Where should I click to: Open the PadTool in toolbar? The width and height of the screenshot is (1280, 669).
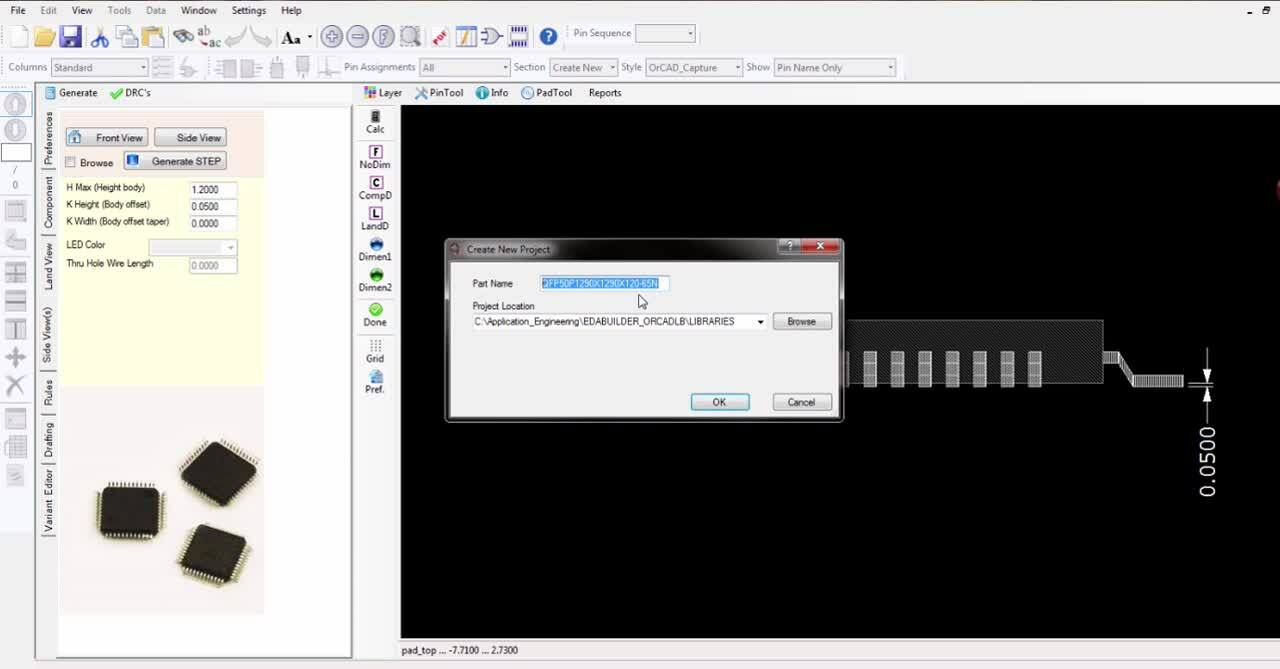[x=546, y=93]
